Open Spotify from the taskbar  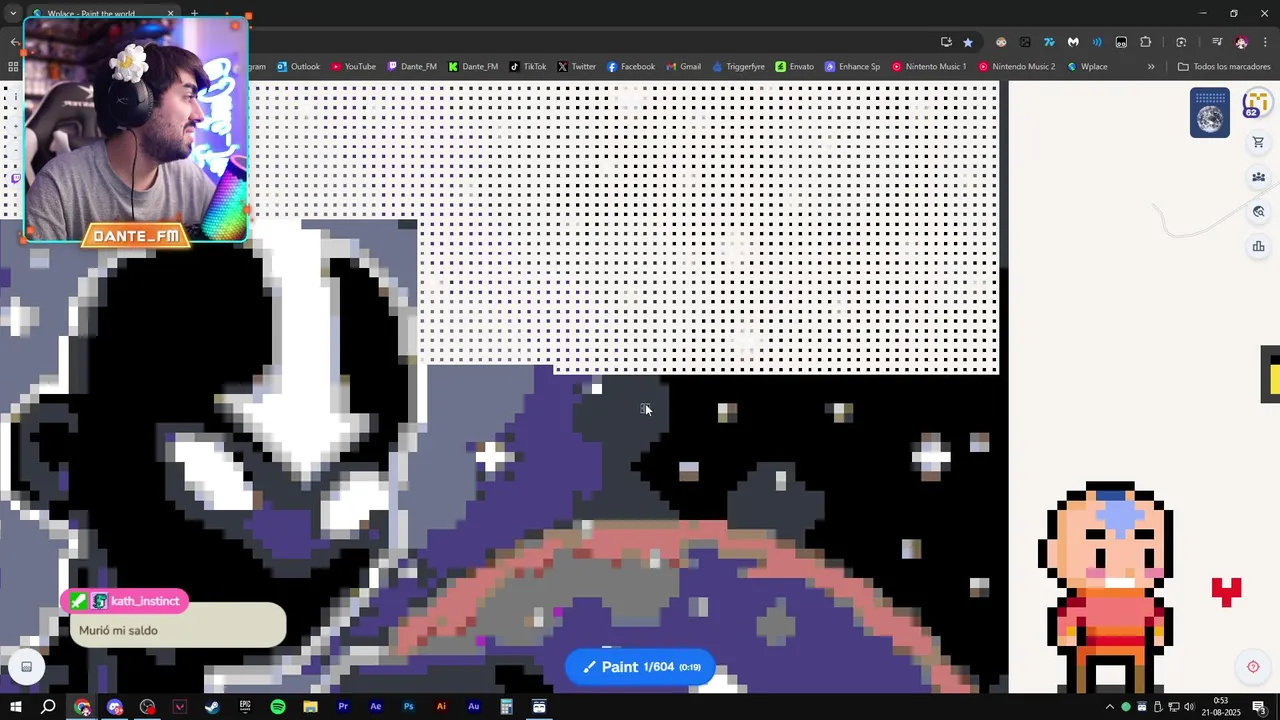[278, 707]
